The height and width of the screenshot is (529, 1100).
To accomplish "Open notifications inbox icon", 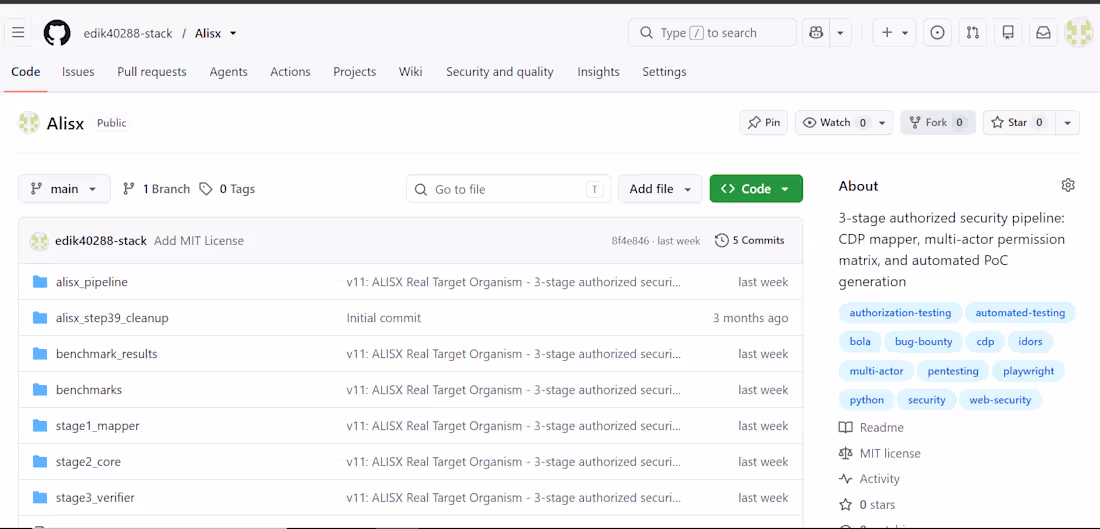I will (1044, 33).
